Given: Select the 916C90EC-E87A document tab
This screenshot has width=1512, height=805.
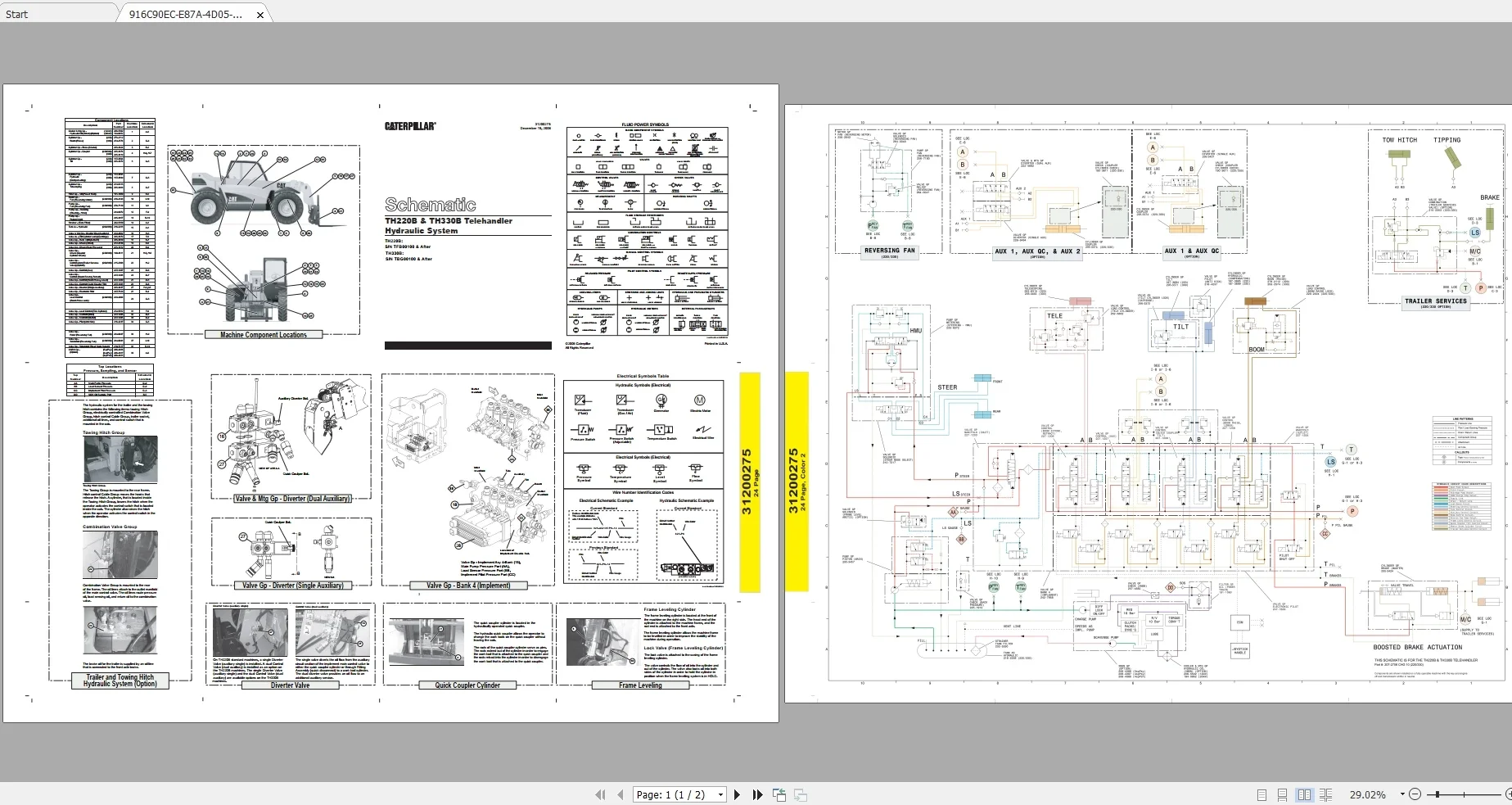Looking at the screenshot, I should point(185,14).
